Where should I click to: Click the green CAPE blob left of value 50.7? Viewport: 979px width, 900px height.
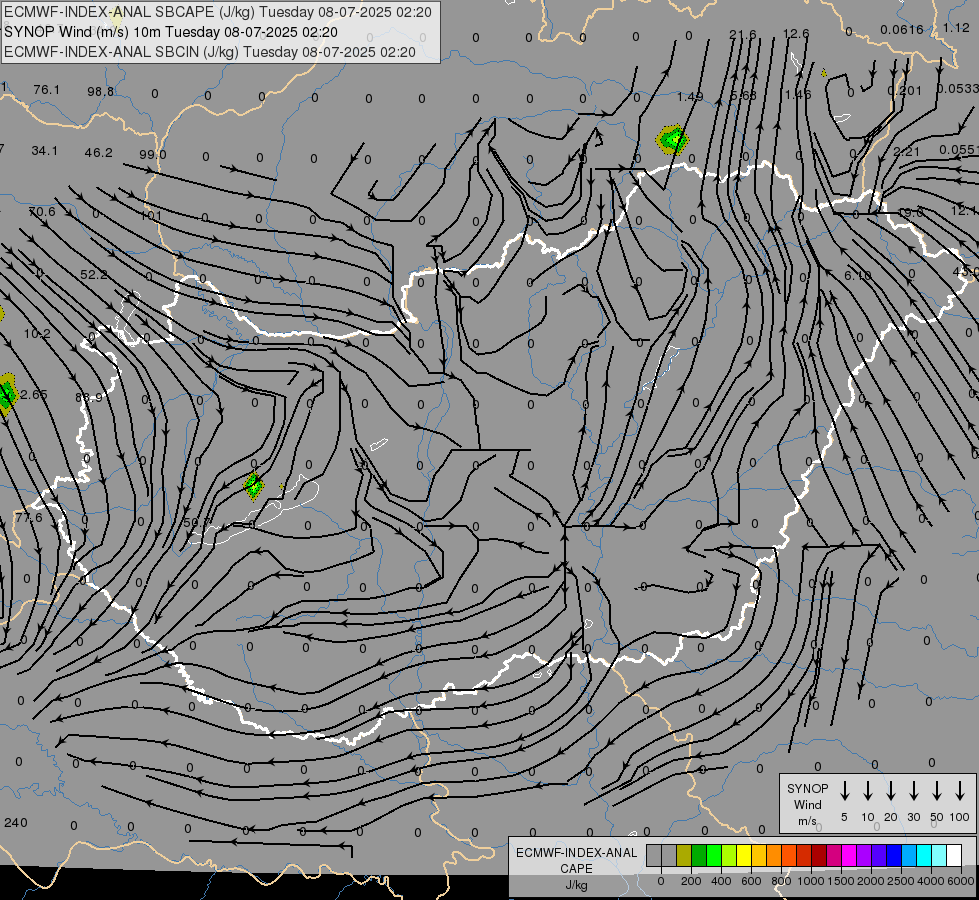[x=253, y=486]
